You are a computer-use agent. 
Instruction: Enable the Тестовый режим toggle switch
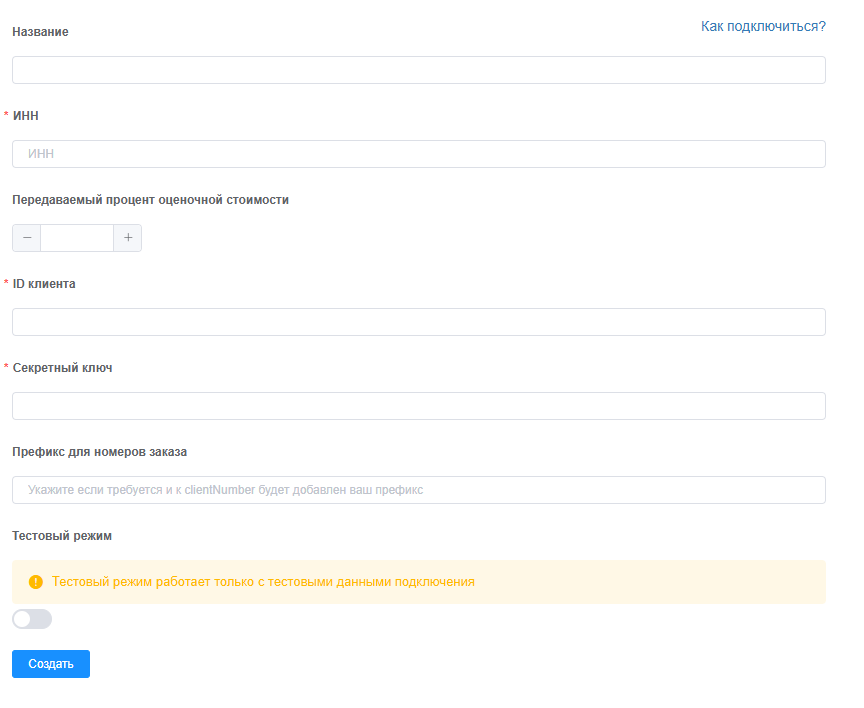(x=32, y=620)
